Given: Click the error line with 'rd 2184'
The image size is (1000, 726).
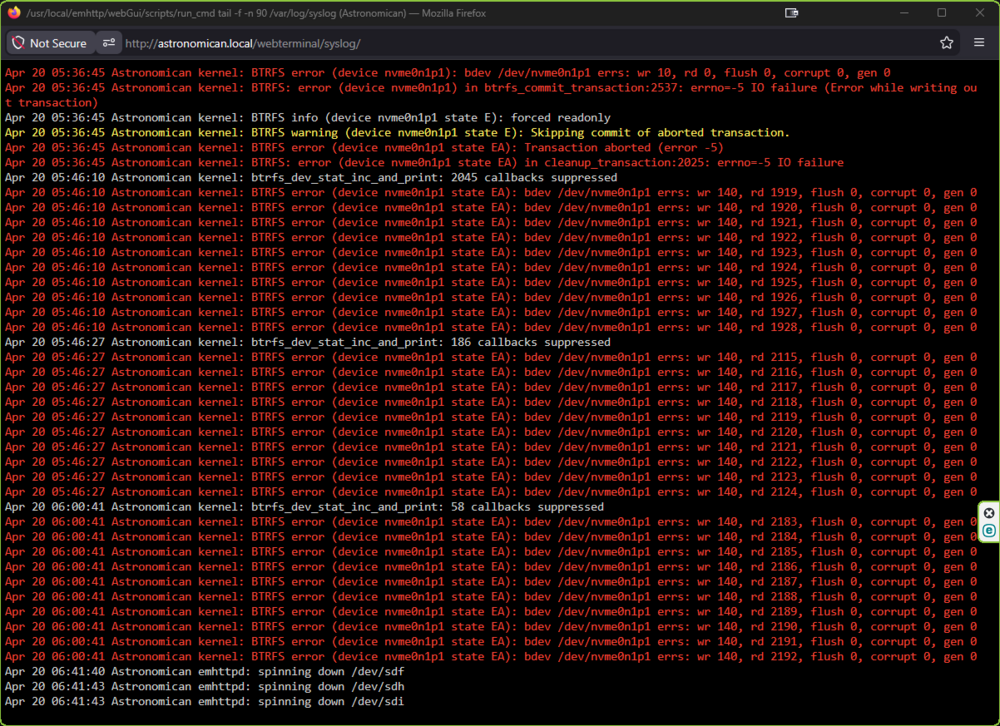Looking at the screenshot, I should [x=491, y=537].
